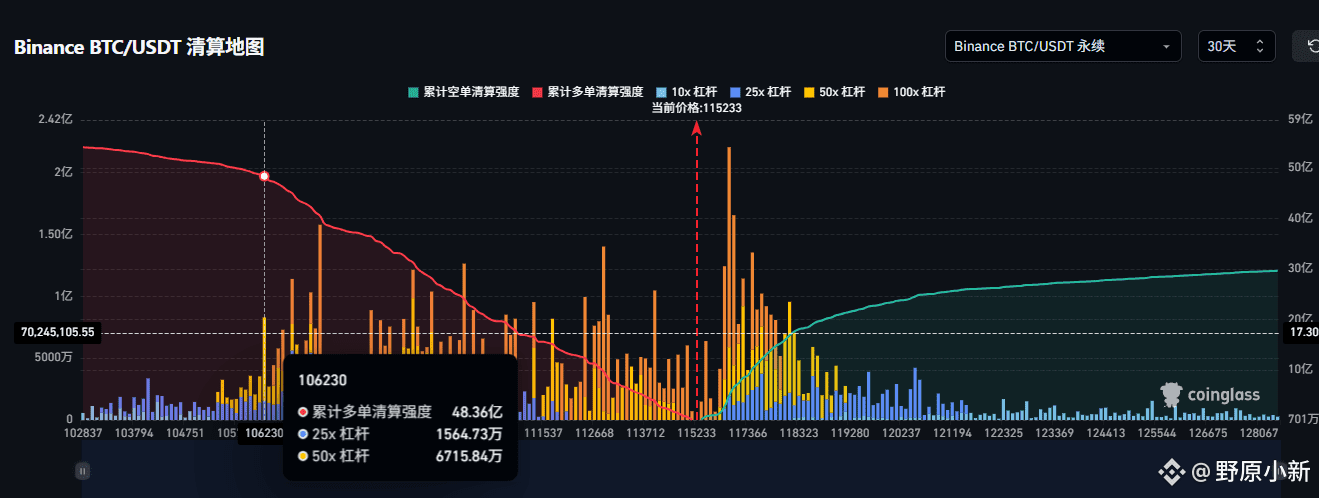Click the x-axis label 117366
This screenshot has height=498, width=1319.
(x=748, y=433)
